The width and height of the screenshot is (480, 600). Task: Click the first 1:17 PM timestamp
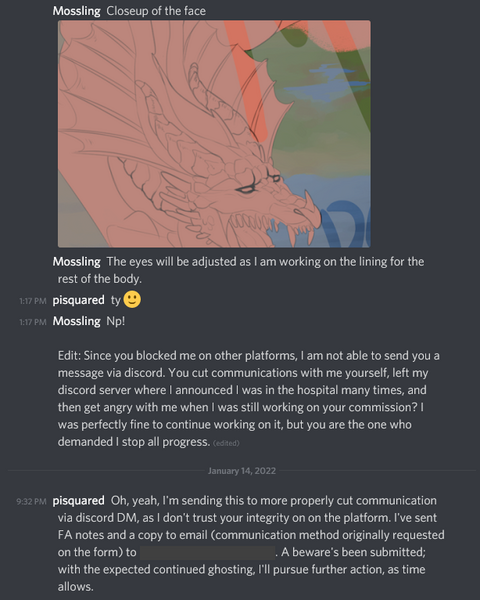(x=33, y=301)
